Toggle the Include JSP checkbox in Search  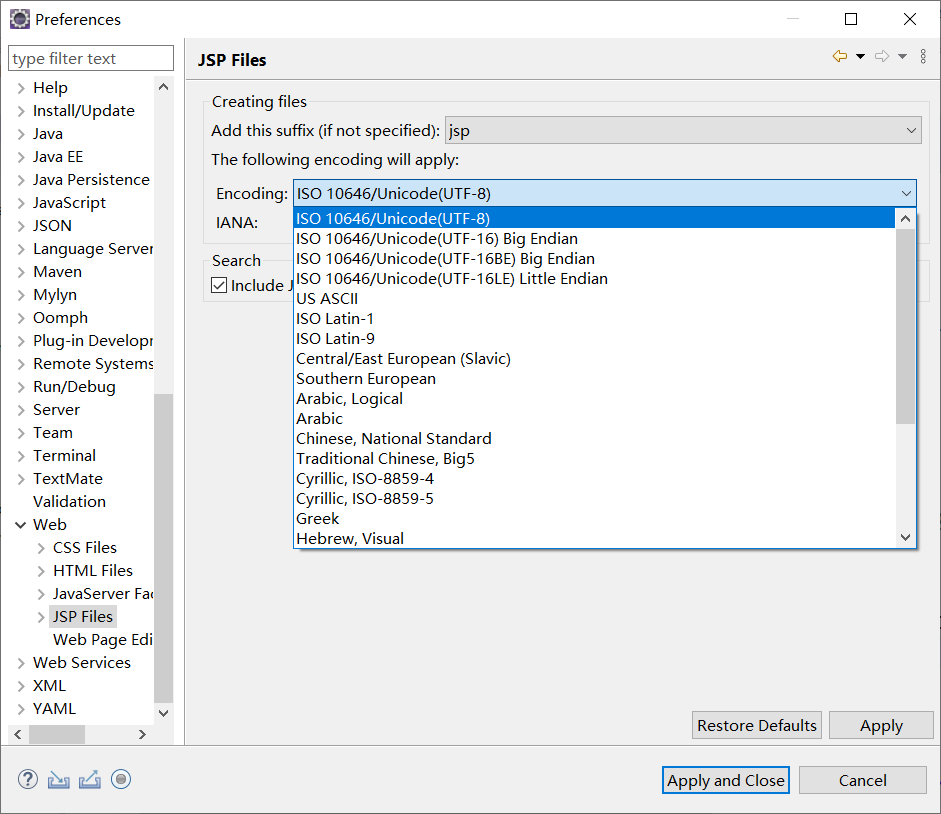[x=219, y=285]
